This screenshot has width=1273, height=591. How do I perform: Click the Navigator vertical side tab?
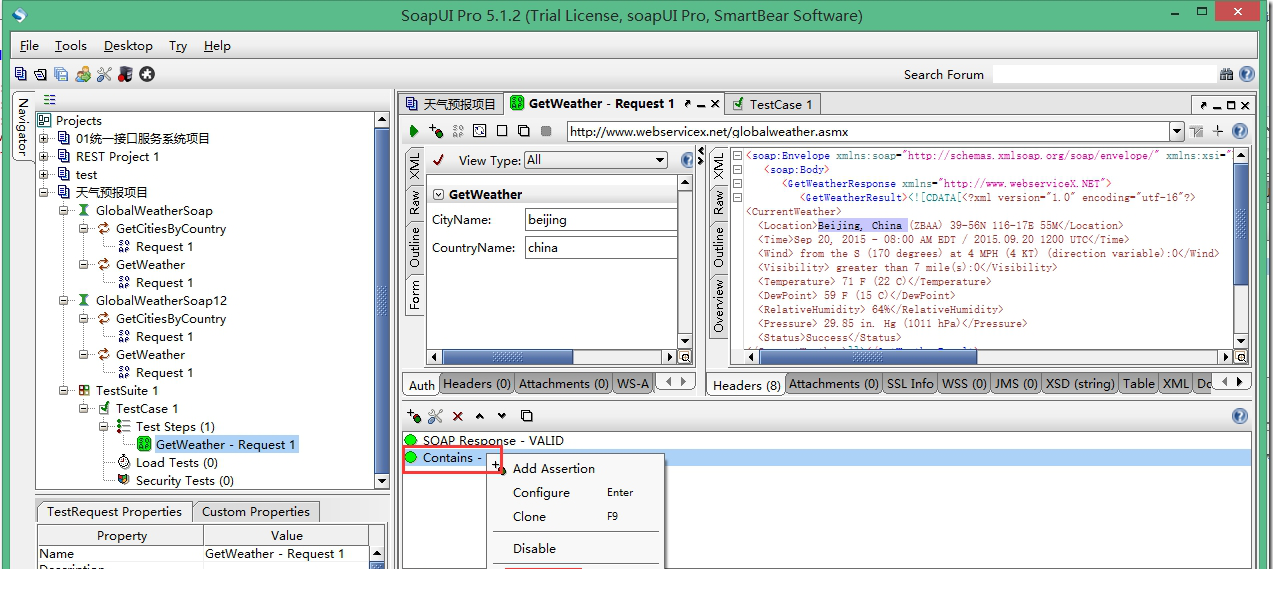(x=23, y=126)
